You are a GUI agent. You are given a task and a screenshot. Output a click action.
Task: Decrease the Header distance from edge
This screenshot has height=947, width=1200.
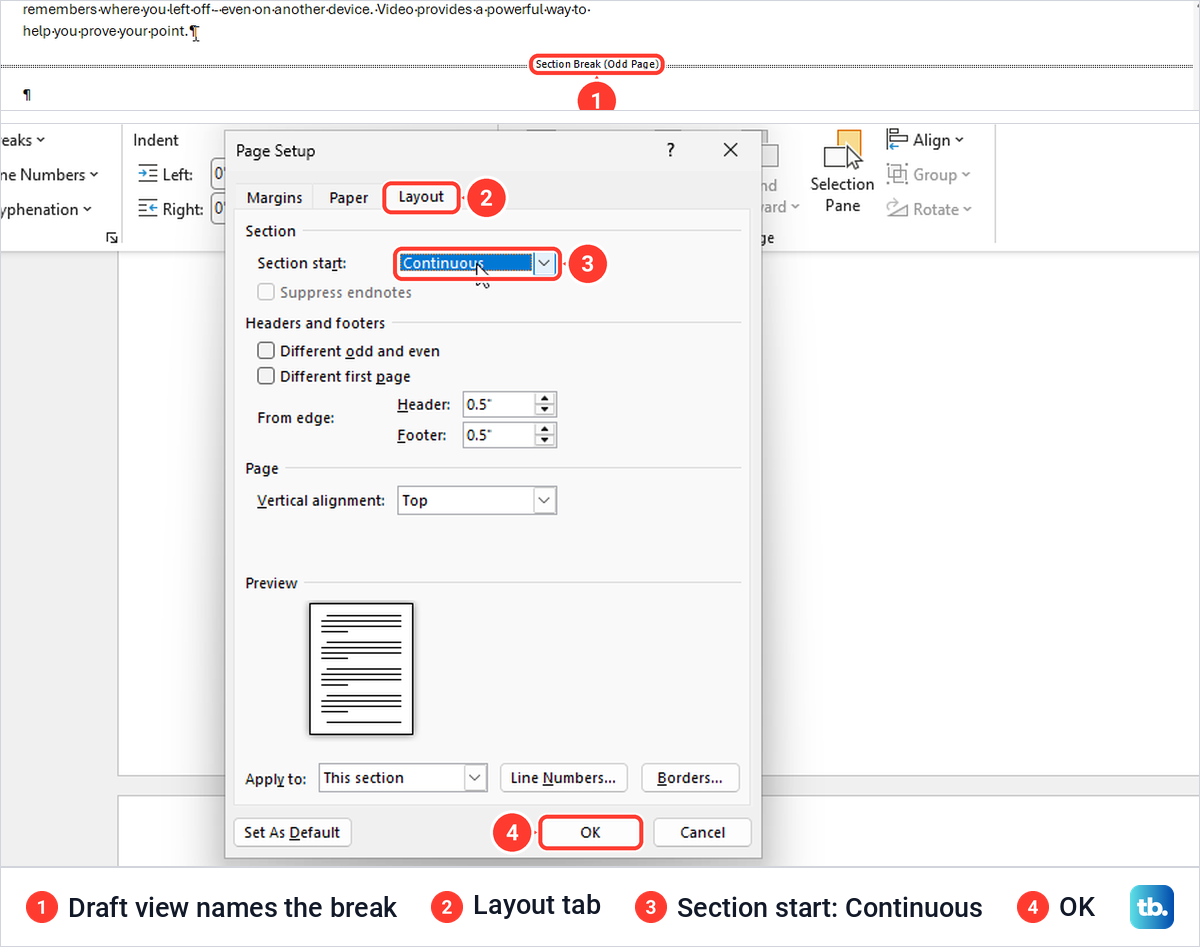[545, 410]
